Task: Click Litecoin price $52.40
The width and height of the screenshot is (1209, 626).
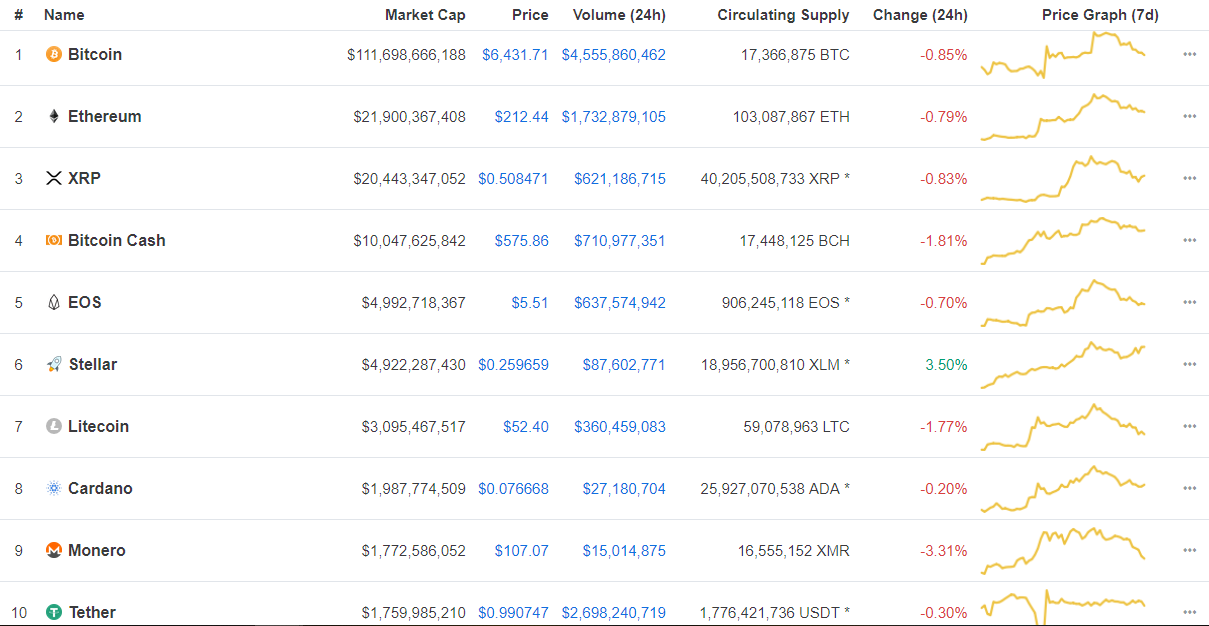Action: 526,427
